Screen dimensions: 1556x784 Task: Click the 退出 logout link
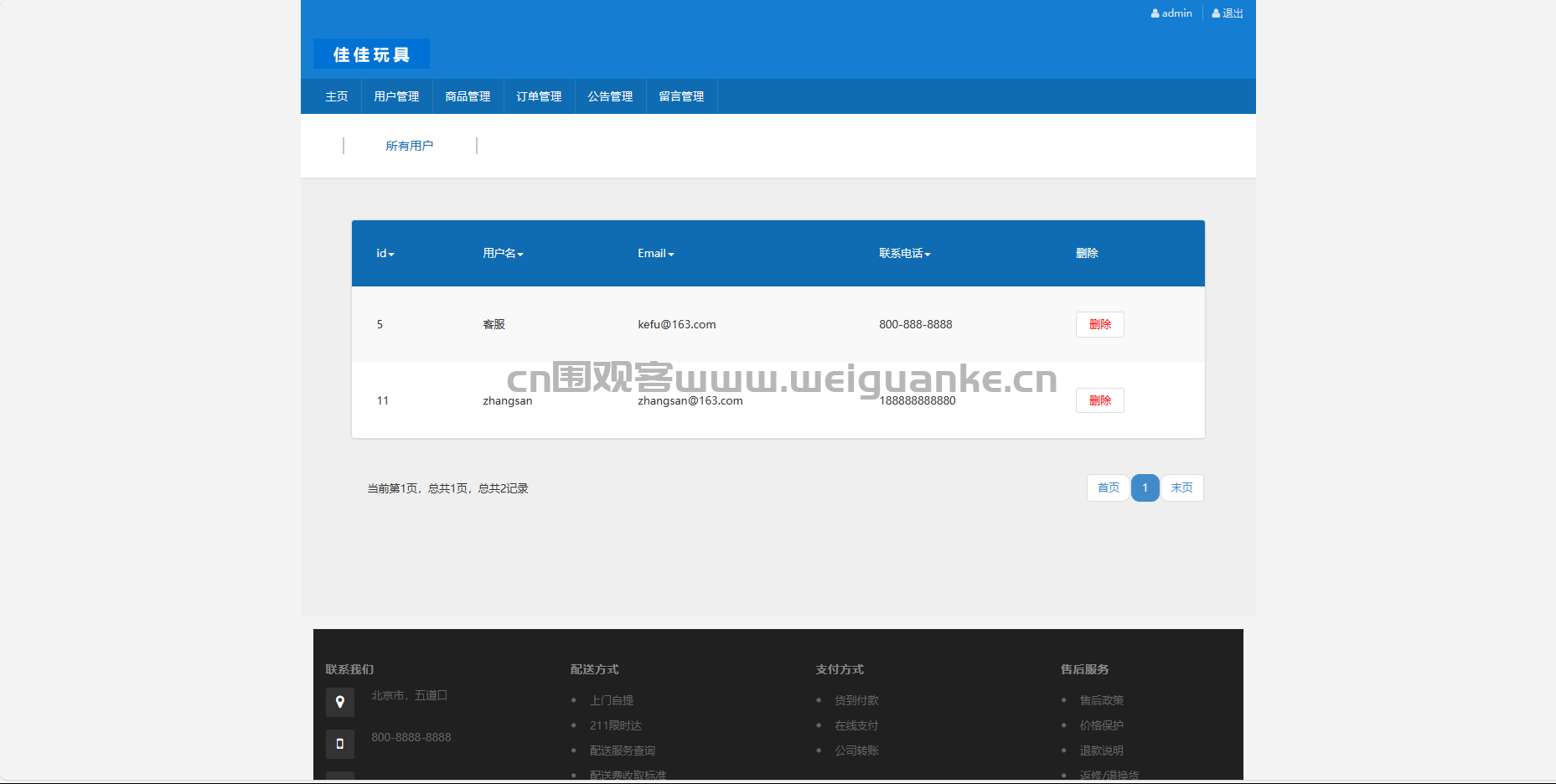(x=1233, y=13)
